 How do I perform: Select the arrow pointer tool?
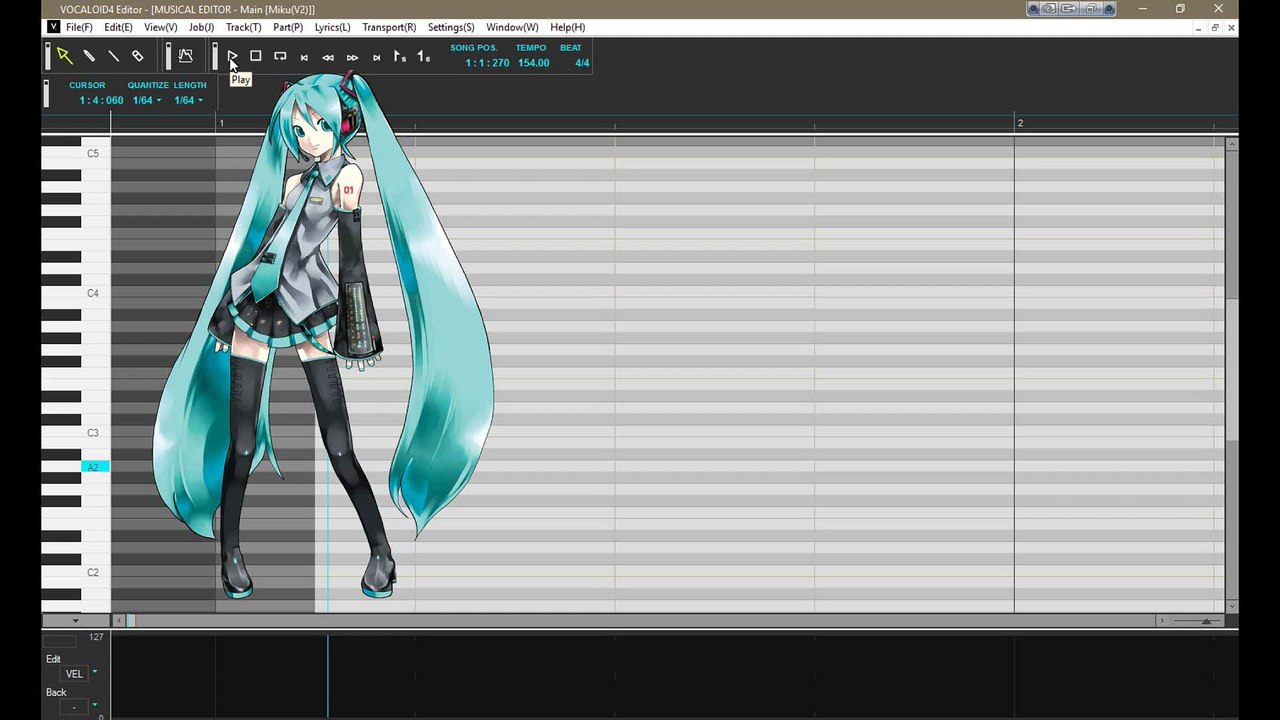tap(64, 56)
